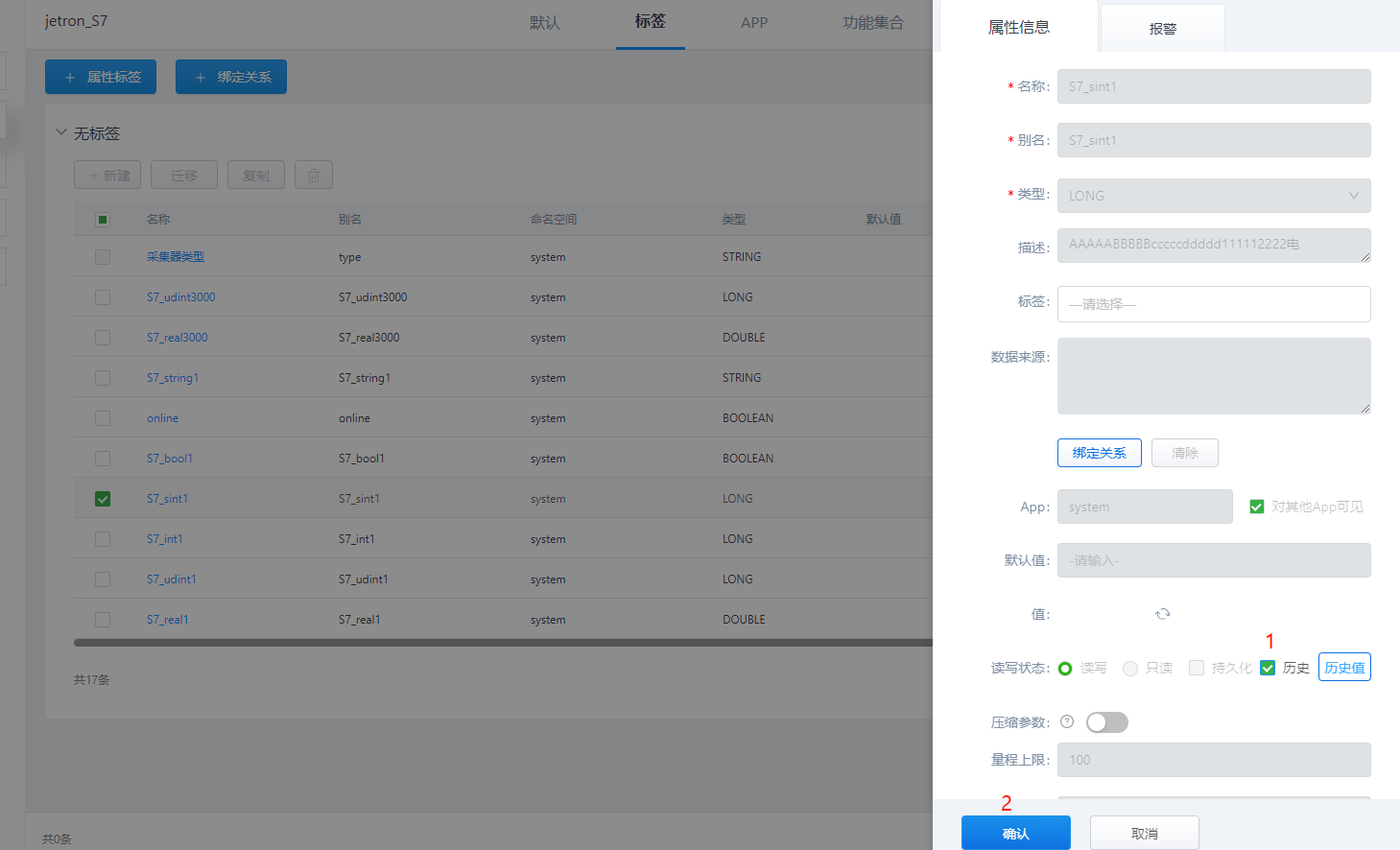This screenshot has height=850, width=1400.
Task: Click the 历史值 button
Action: [x=1344, y=667]
